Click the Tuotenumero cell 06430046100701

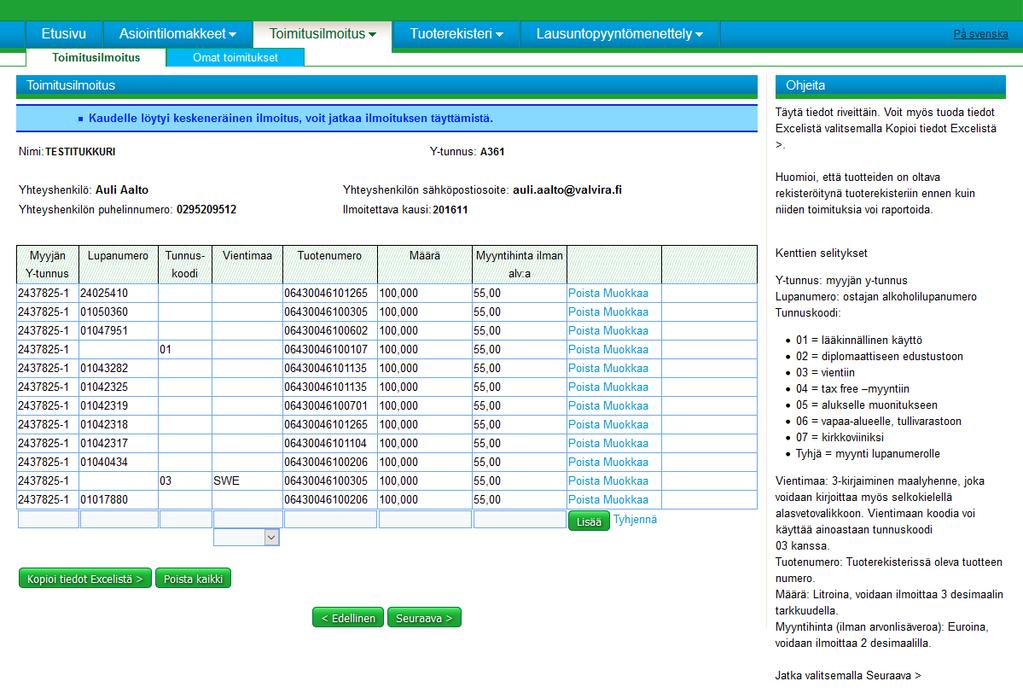(x=330, y=405)
